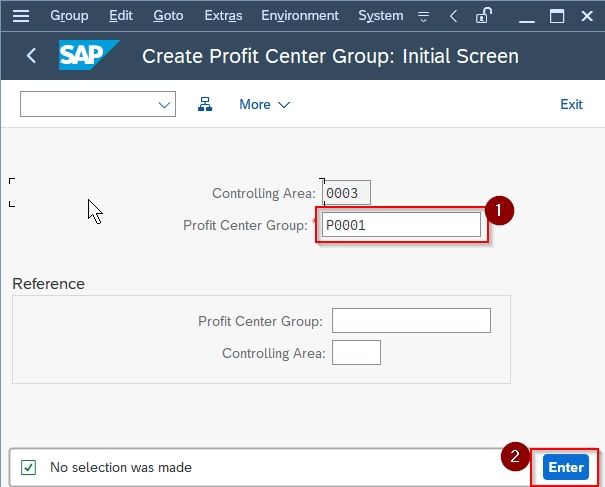Open the hamburger menu icon
Viewport: 605px width, 487px height.
point(21,16)
